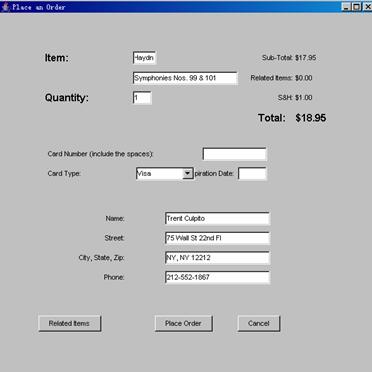372x372 pixels.
Task: Click the Phone number field
Action: click(x=217, y=277)
